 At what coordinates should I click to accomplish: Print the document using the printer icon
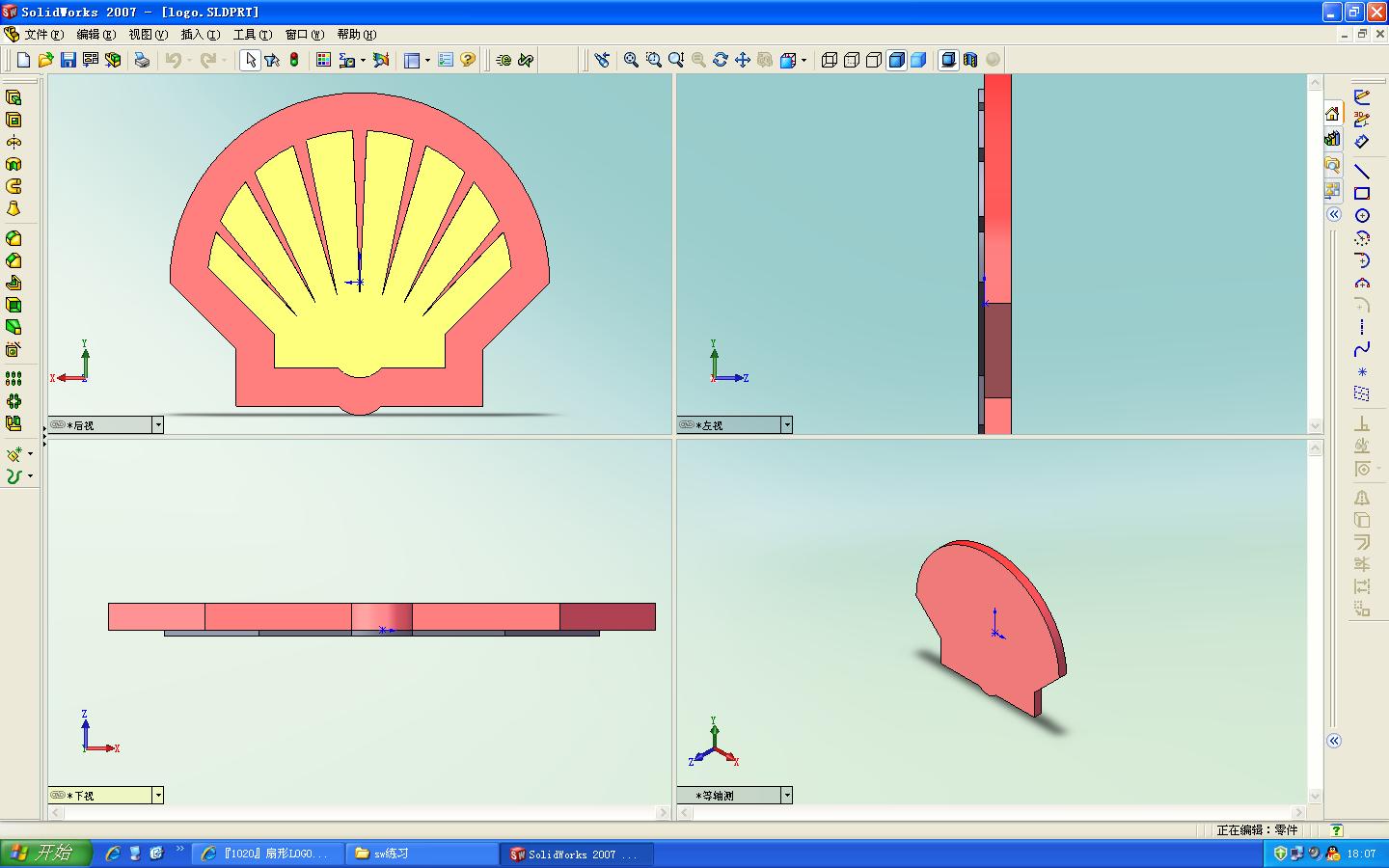pyautogui.click(x=142, y=60)
